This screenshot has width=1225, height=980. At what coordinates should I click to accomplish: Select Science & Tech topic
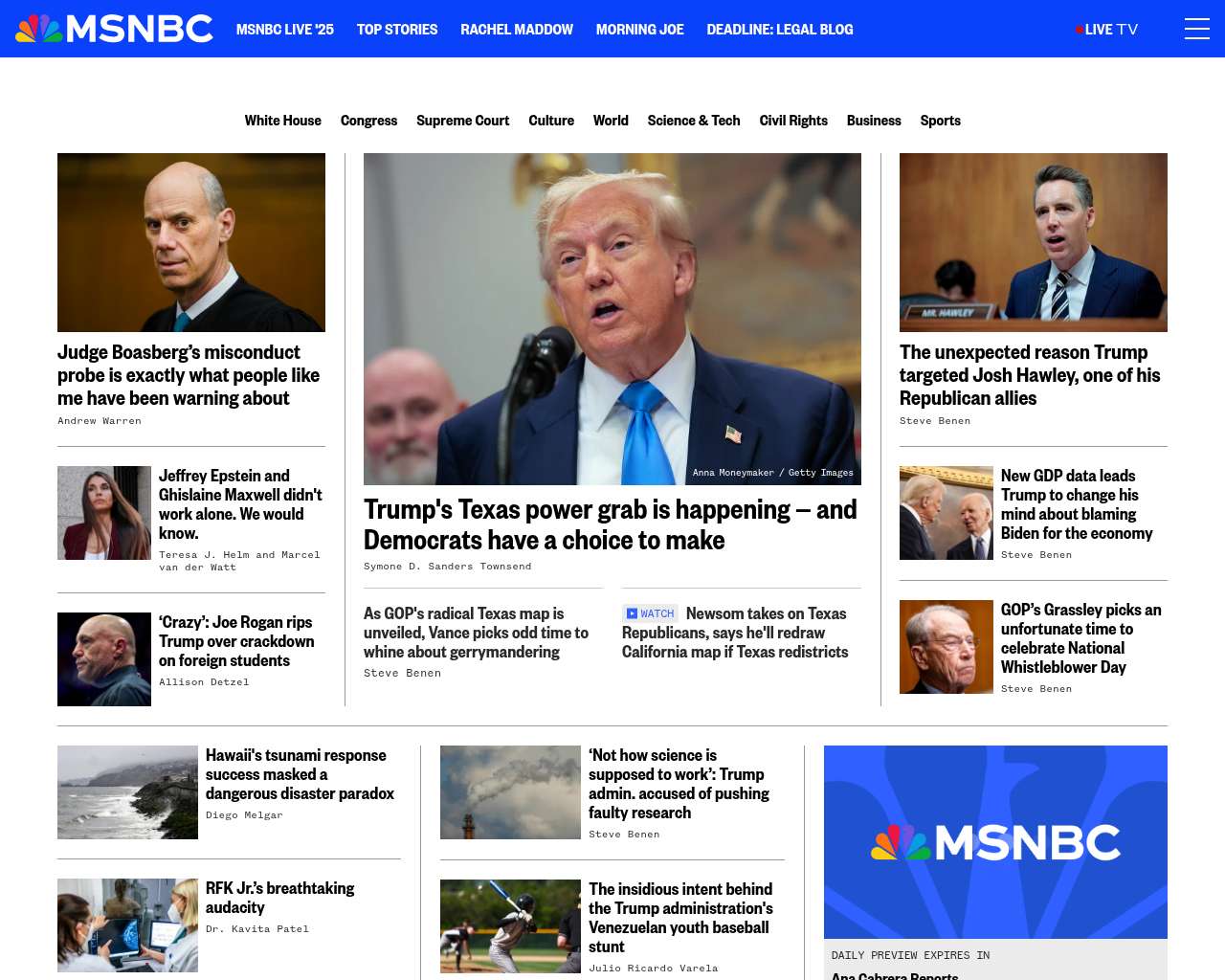point(694,121)
